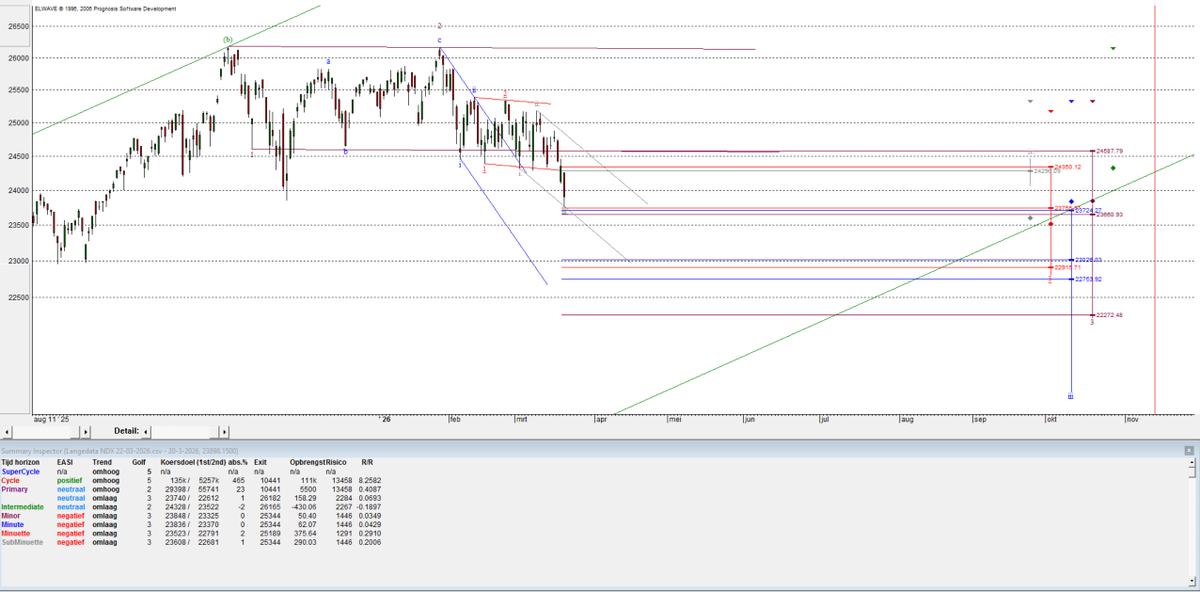Click the Koersdoel (1st/2nd) column header

click(194, 462)
